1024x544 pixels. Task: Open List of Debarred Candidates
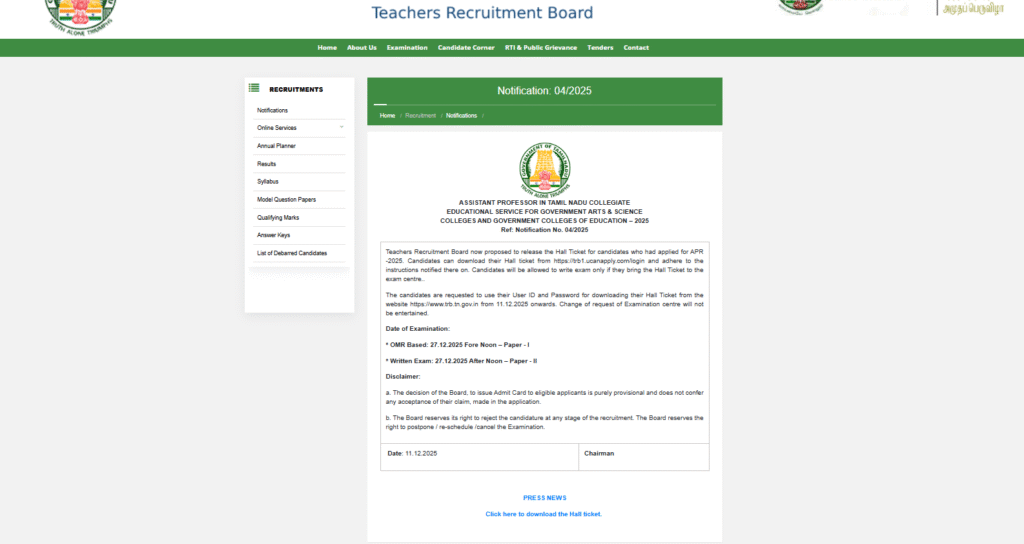292,253
